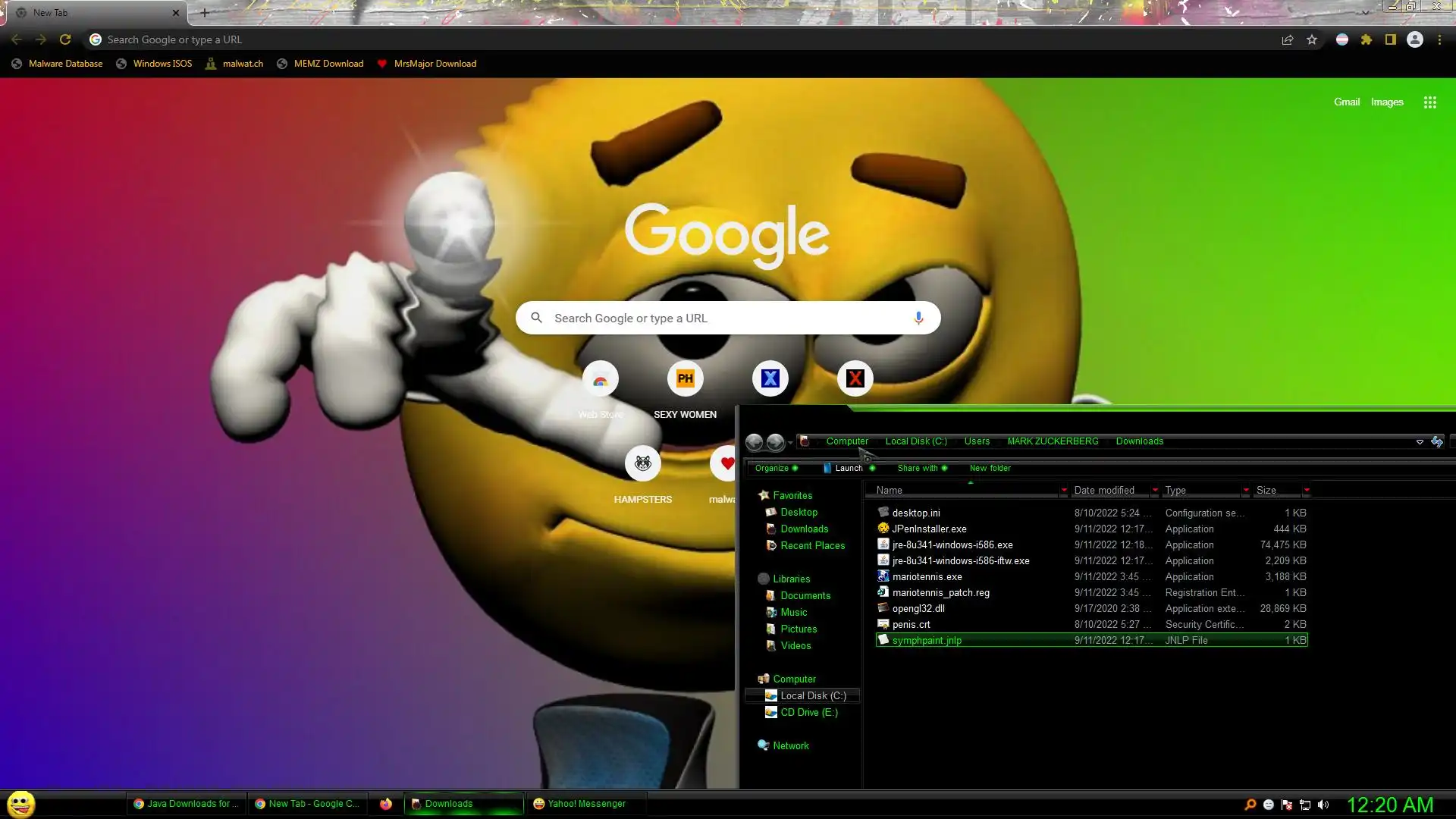Bookmark this tab with star icon

(1312, 40)
